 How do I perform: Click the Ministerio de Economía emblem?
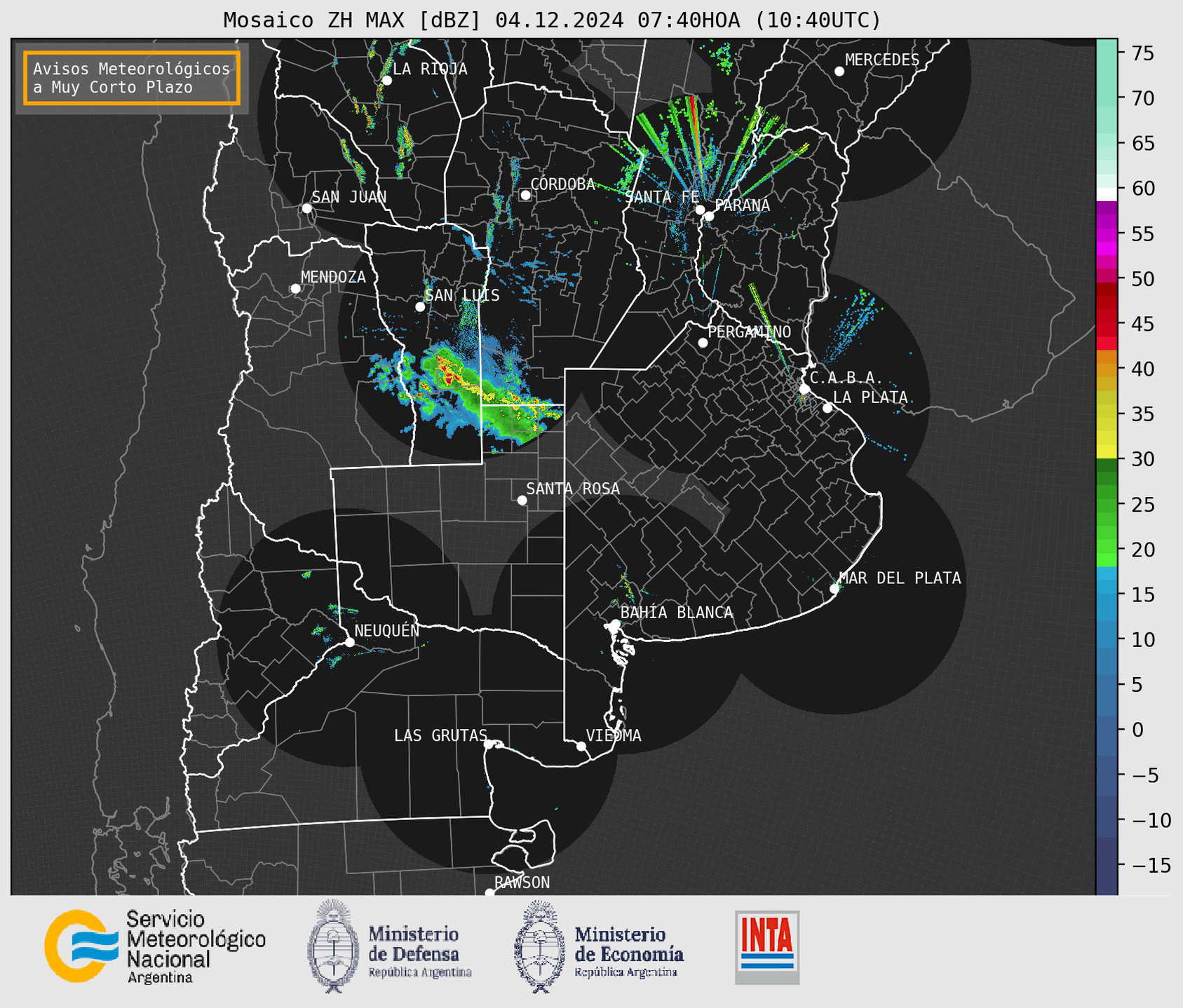pos(539,946)
